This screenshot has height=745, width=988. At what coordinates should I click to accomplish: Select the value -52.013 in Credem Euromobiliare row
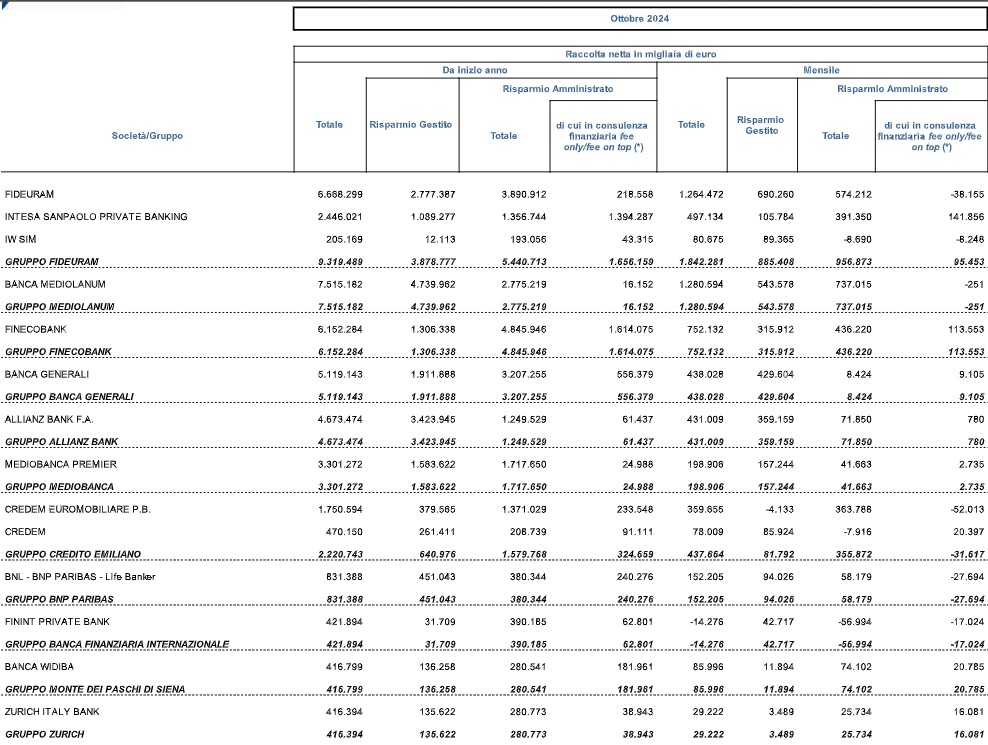(x=967, y=509)
